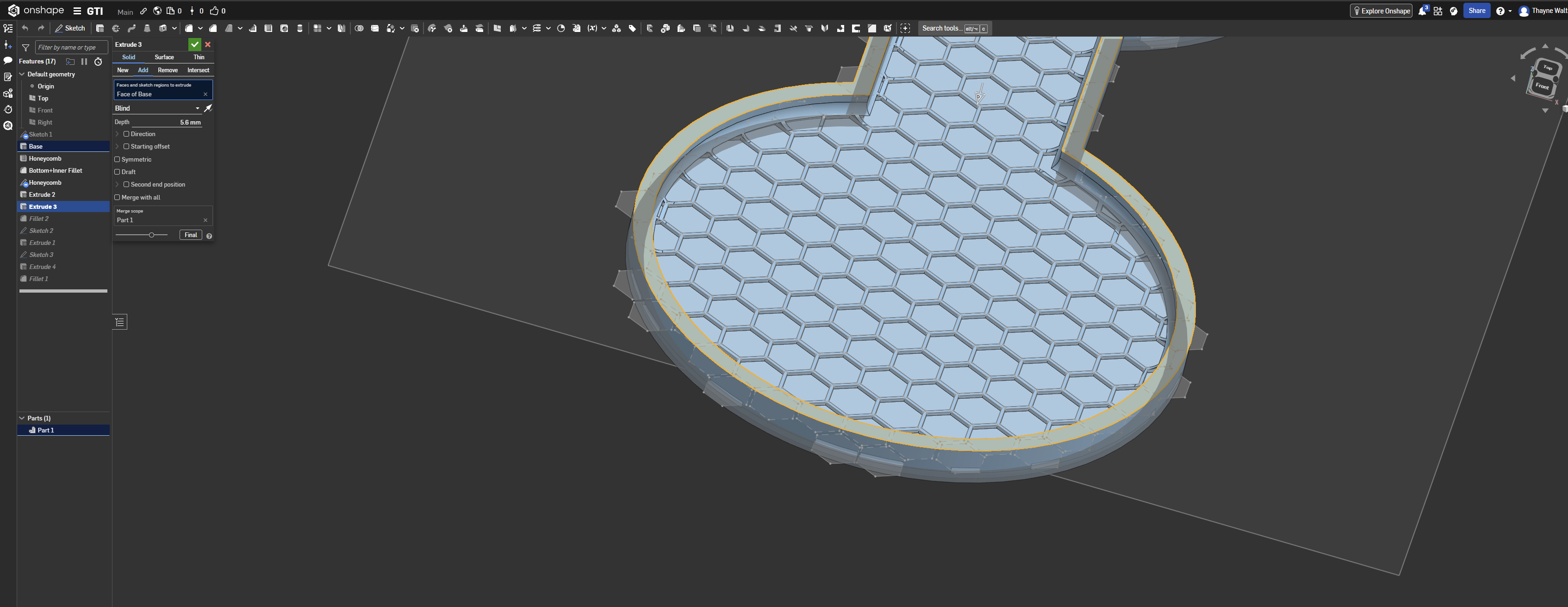Switch to the Surface tab
The image size is (1568, 607).
(164, 57)
